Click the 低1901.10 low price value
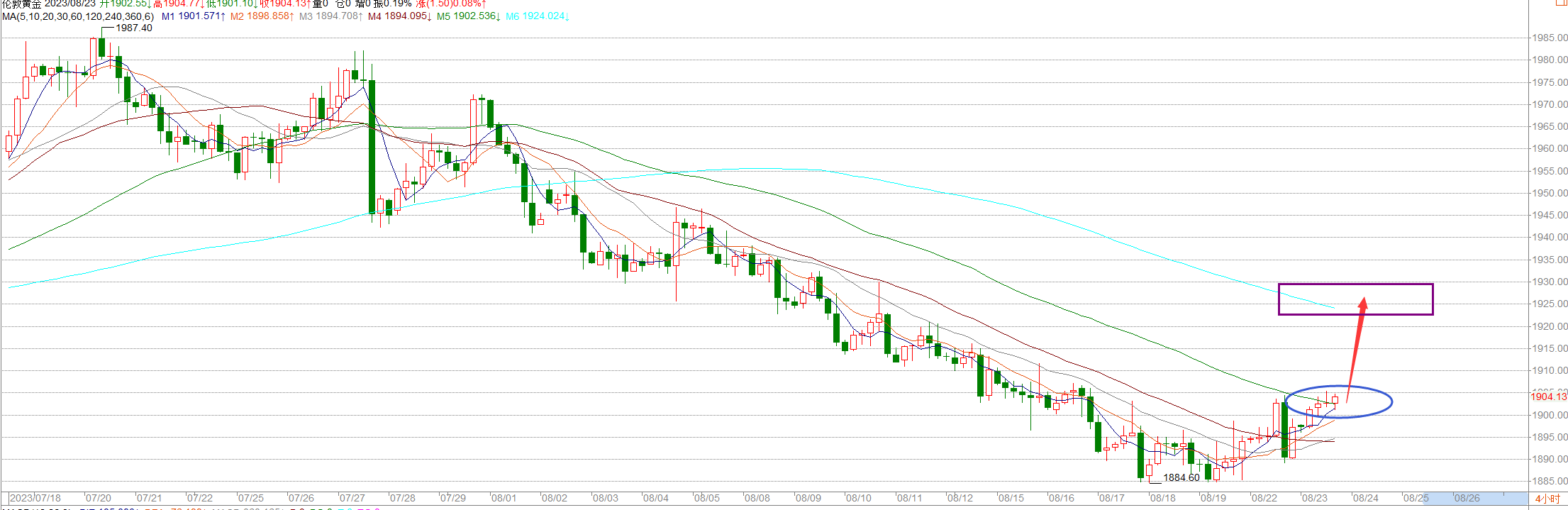1568x510 pixels. (233, 4)
